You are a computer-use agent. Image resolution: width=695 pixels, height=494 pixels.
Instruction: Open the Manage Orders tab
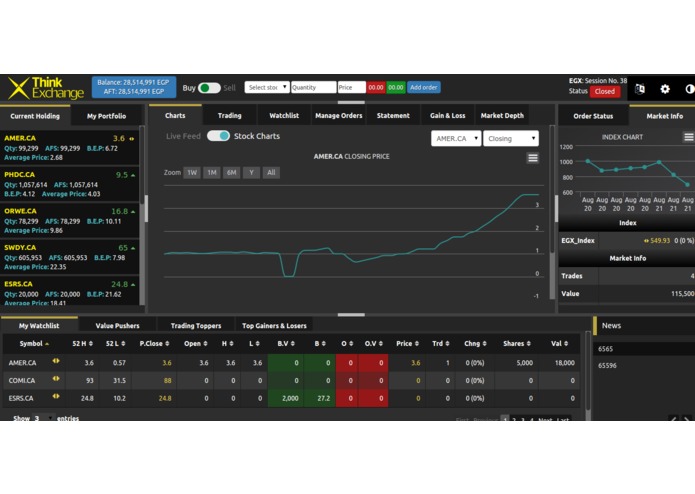339,115
